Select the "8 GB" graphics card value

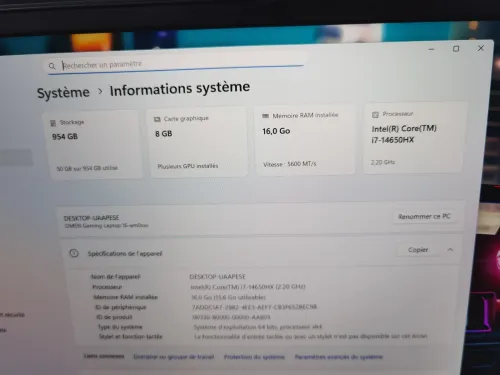[x=164, y=134]
